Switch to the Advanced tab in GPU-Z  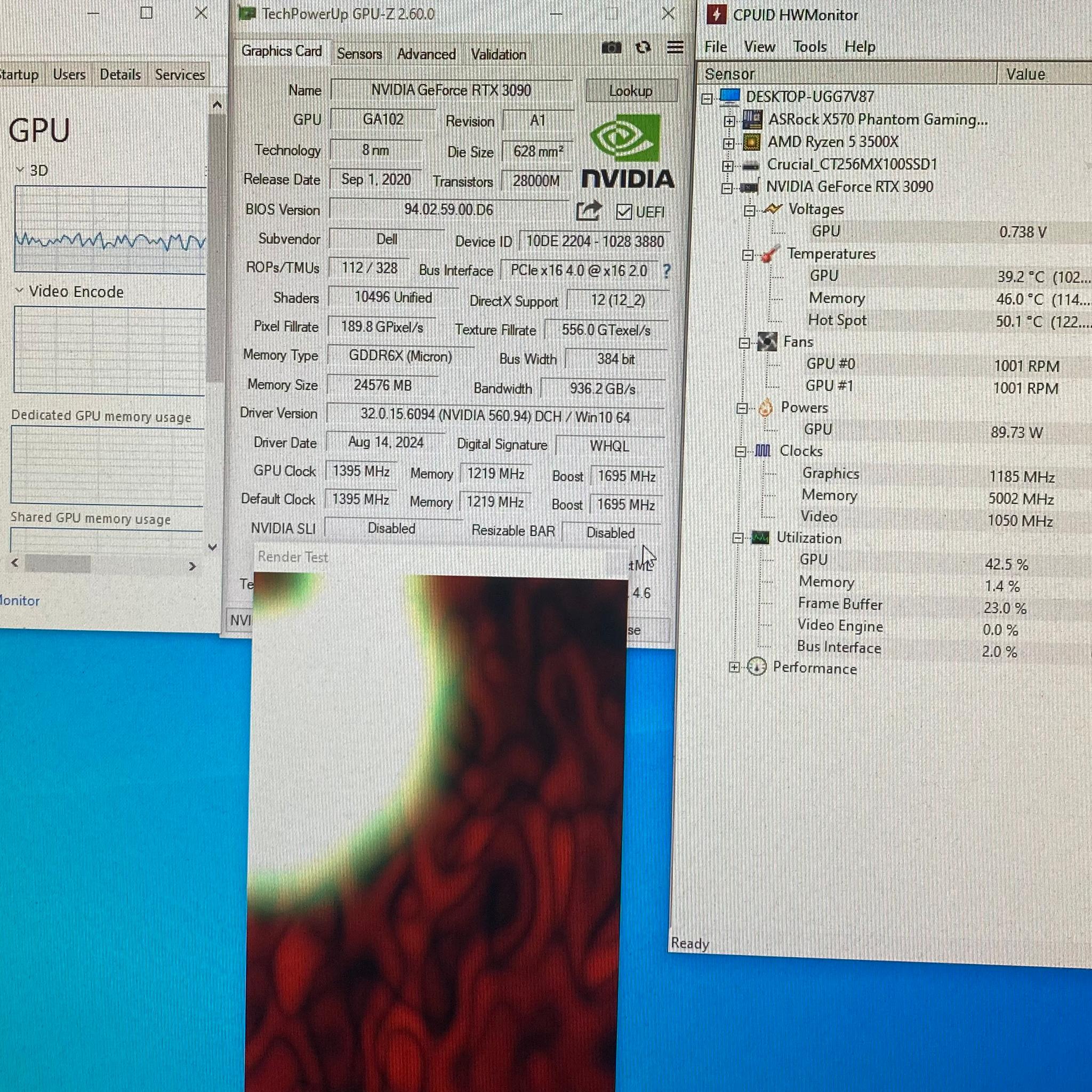coord(426,54)
